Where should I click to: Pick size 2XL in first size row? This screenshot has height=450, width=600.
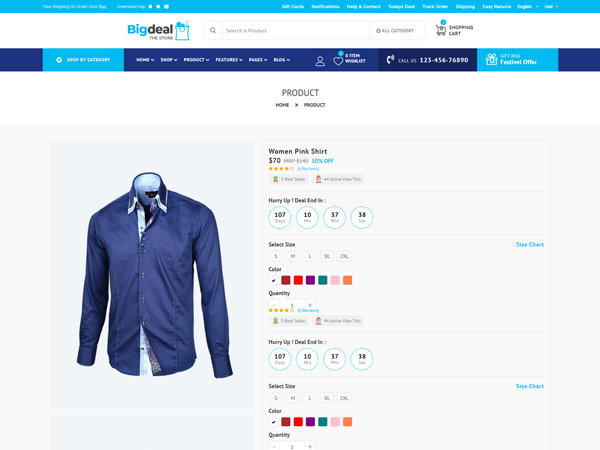click(x=344, y=256)
